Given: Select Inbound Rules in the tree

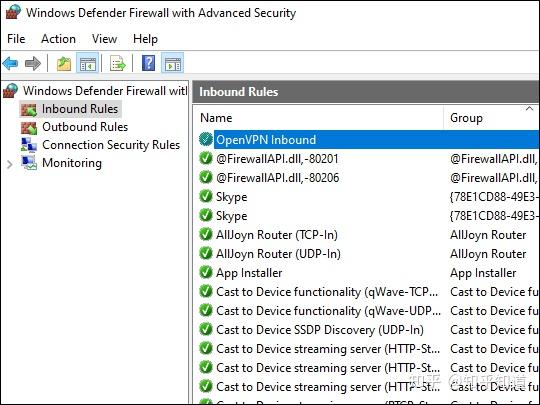Looking at the screenshot, I should point(80,109).
